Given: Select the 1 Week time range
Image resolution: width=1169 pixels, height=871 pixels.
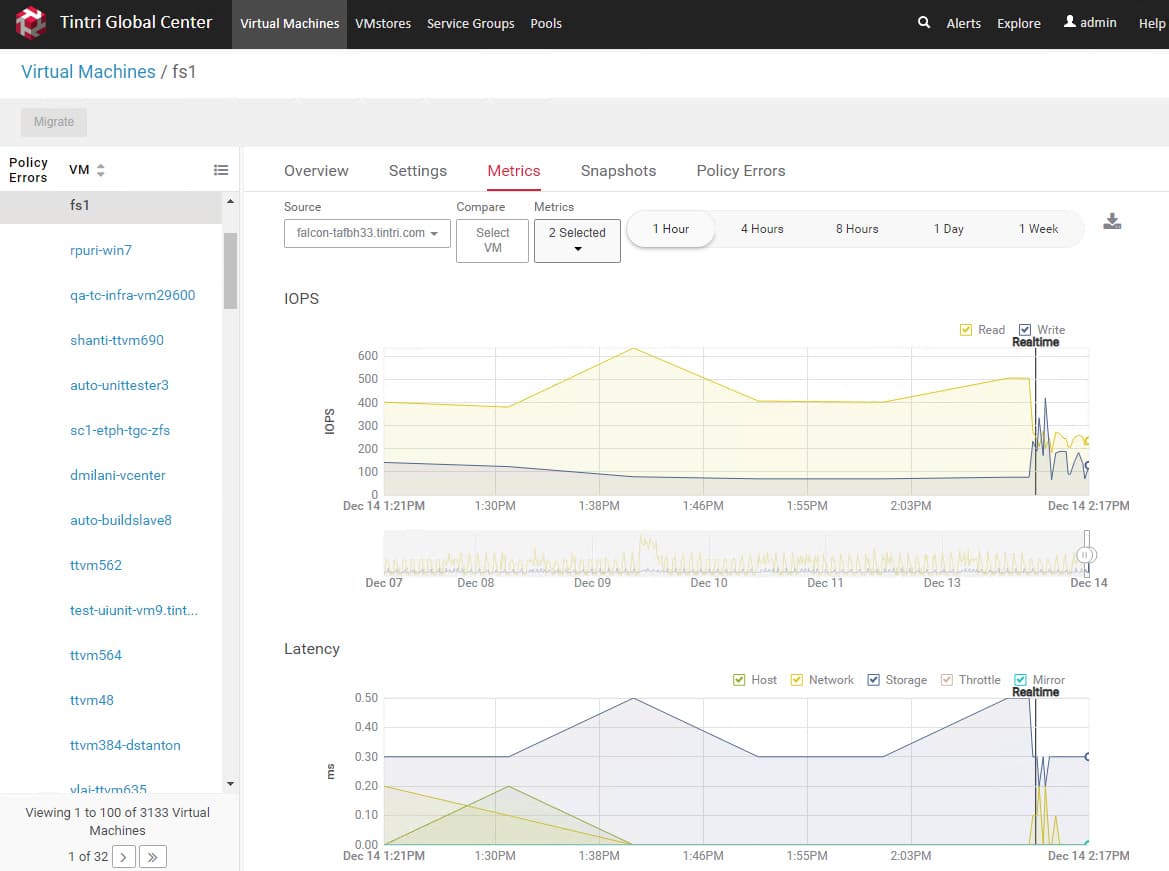Looking at the screenshot, I should (x=1039, y=229).
